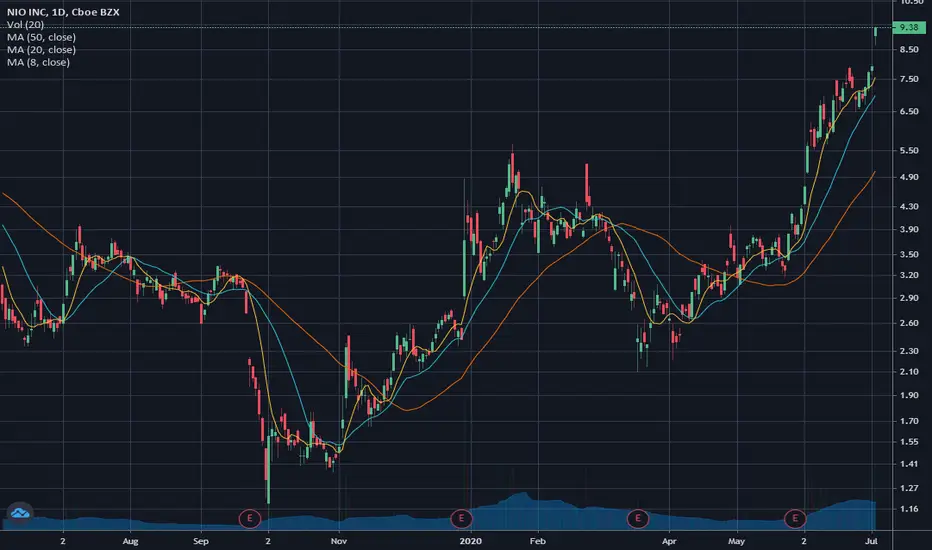Select the MA (20, close) indicator label
The height and width of the screenshot is (550, 932).
(42, 49)
